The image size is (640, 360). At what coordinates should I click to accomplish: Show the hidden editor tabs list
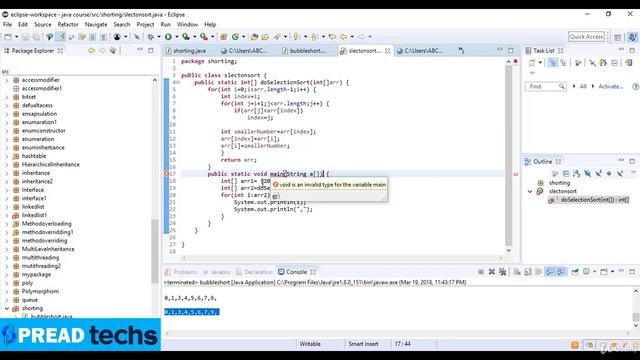[461, 50]
